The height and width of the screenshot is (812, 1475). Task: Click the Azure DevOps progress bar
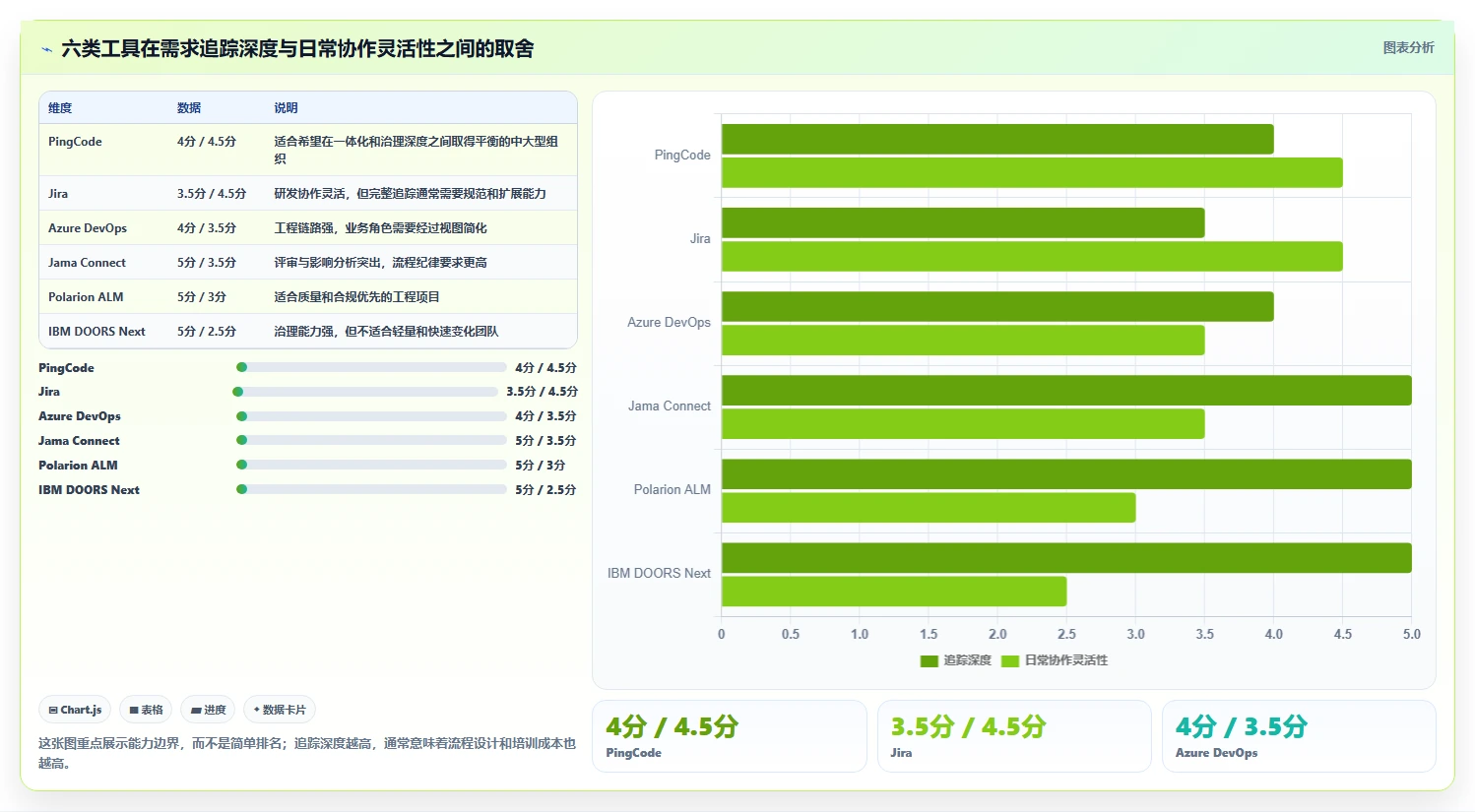coord(371,416)
